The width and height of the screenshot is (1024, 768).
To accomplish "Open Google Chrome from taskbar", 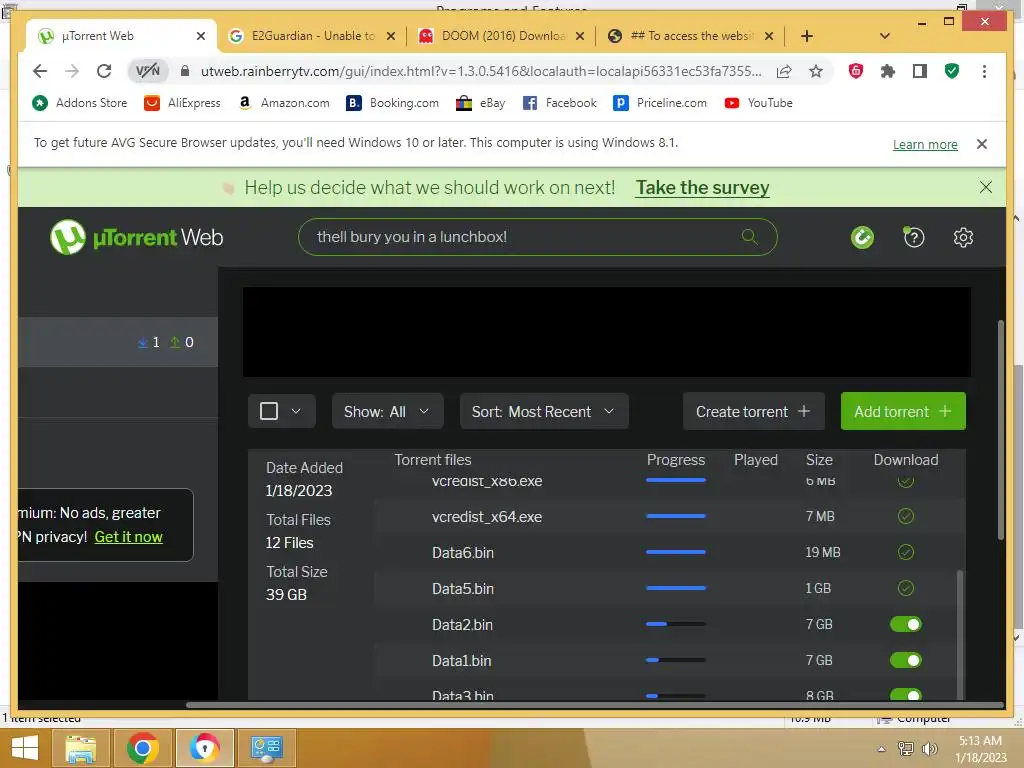I will 142,748.
